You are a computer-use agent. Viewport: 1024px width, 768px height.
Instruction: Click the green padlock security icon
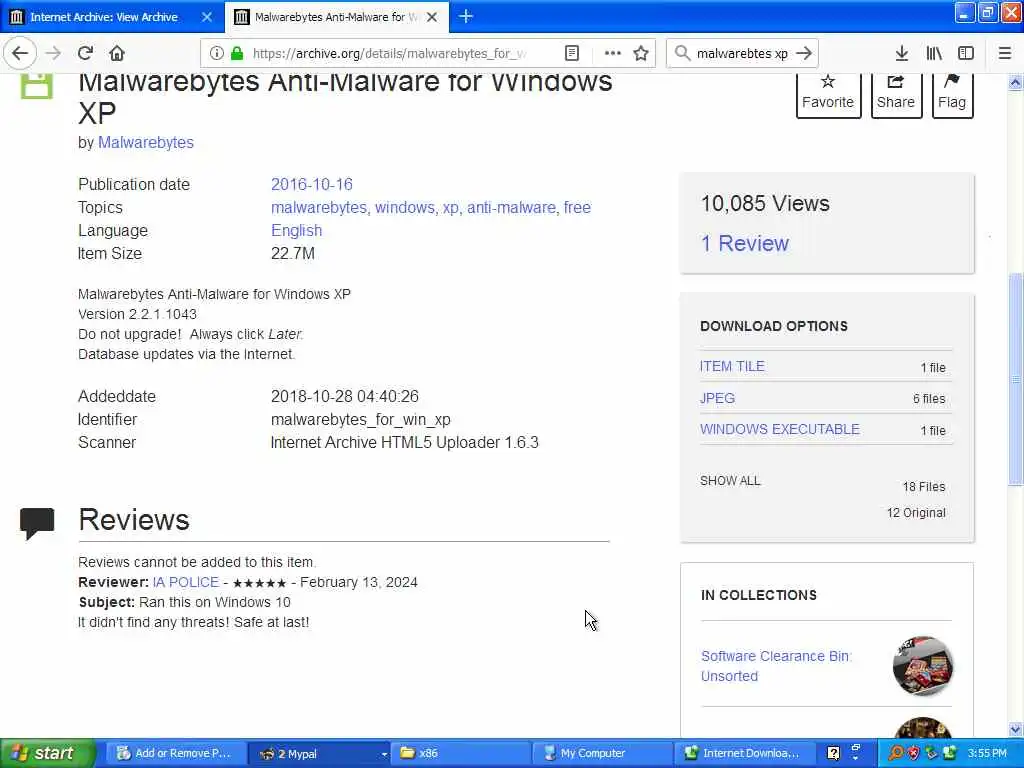pyautogui.click(x=237, y=53)
